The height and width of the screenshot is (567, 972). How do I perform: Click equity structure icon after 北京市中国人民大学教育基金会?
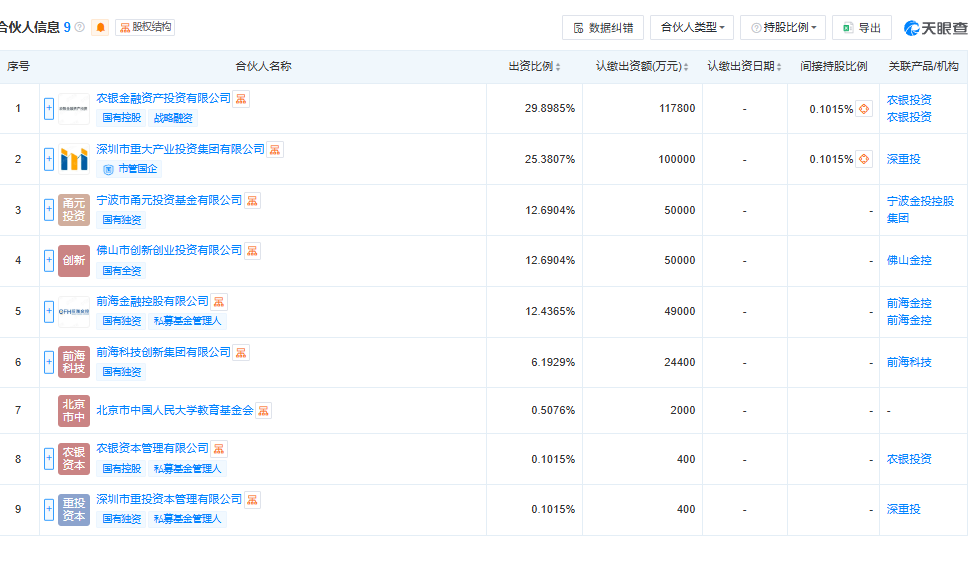[x=263, y=410]
